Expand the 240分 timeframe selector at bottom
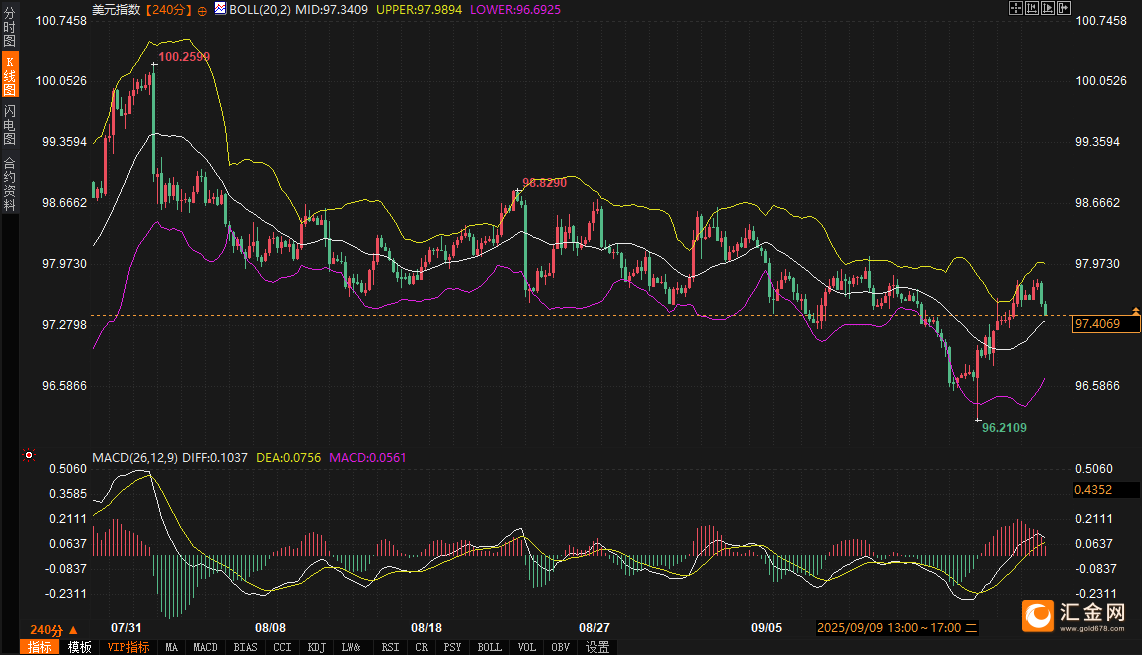This screenshot has width=1142, height=655. 53,629
